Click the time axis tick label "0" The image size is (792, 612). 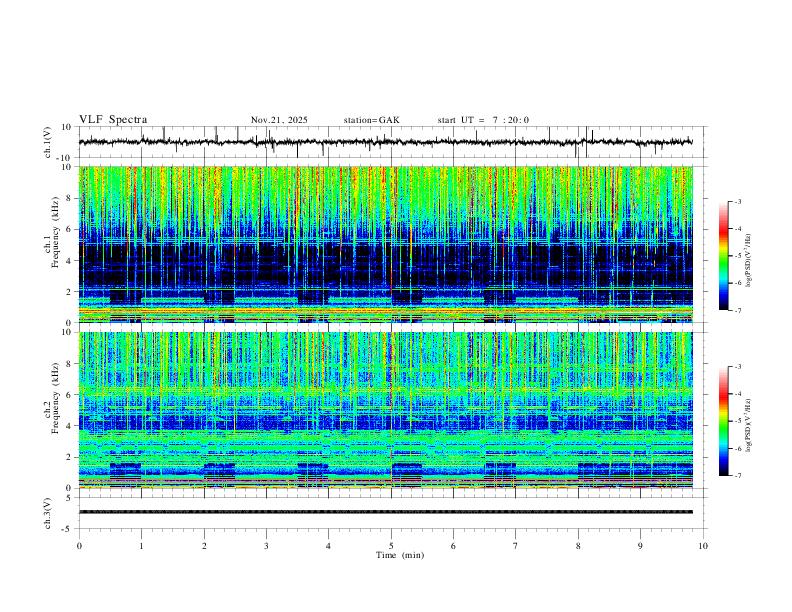coord(79,546)
